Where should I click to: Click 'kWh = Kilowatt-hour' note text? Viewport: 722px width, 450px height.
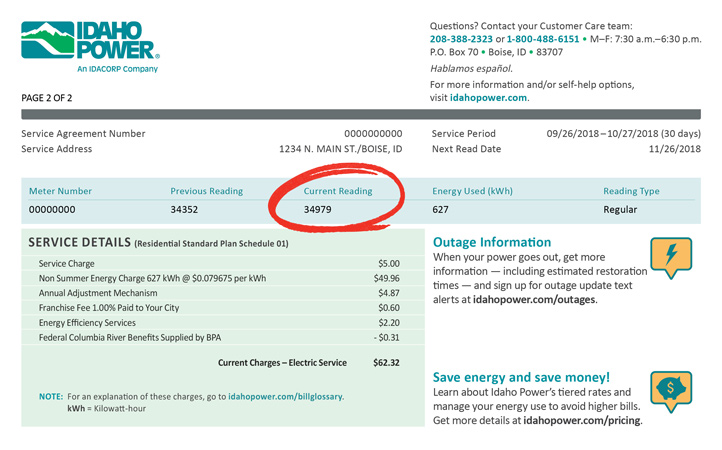[106, 409]
